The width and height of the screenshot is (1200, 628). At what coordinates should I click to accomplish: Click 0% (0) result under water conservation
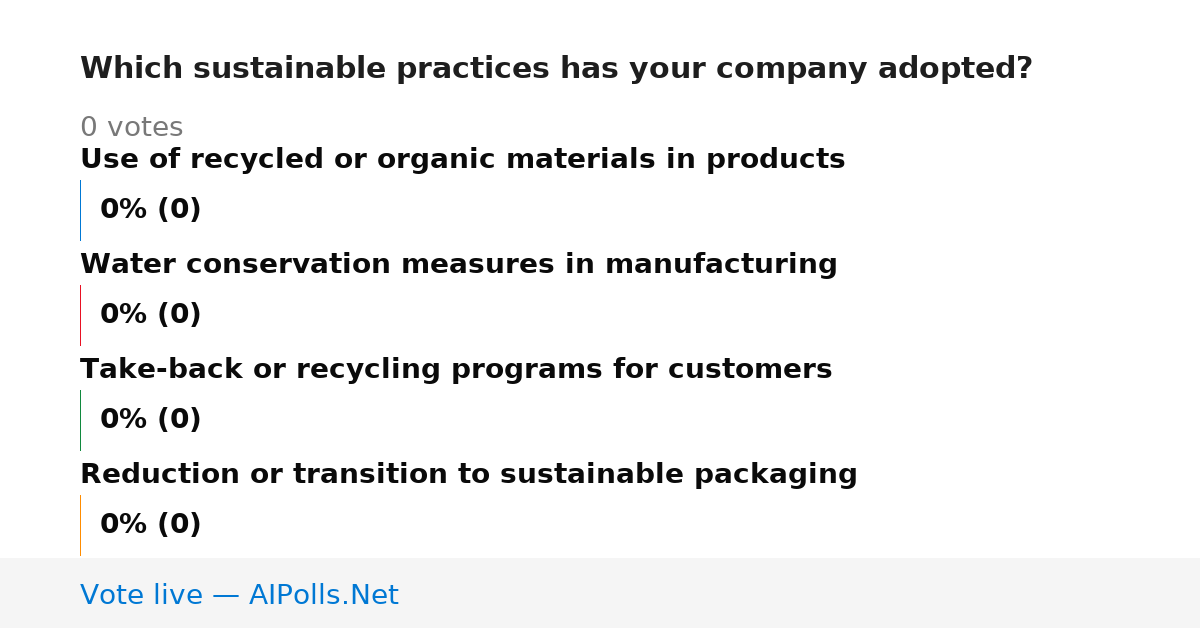click(x=151, y=315)
